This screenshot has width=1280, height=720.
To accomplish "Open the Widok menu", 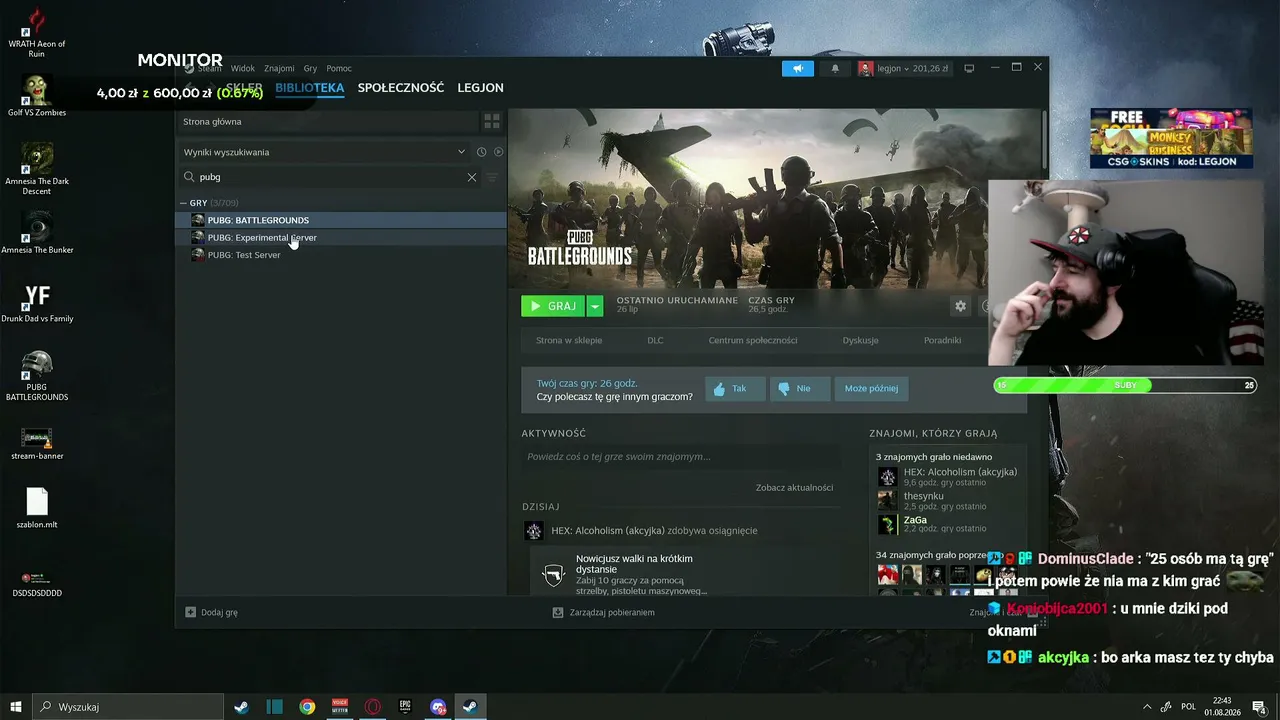I will (243, 68).
